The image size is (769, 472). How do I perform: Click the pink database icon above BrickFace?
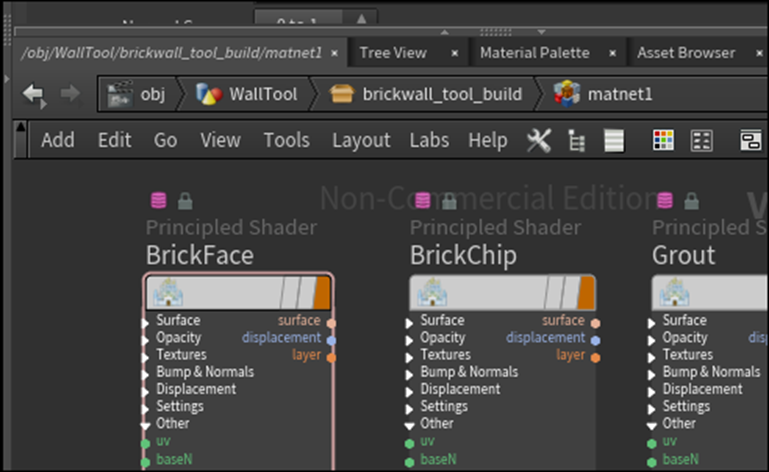coord(158,200)
